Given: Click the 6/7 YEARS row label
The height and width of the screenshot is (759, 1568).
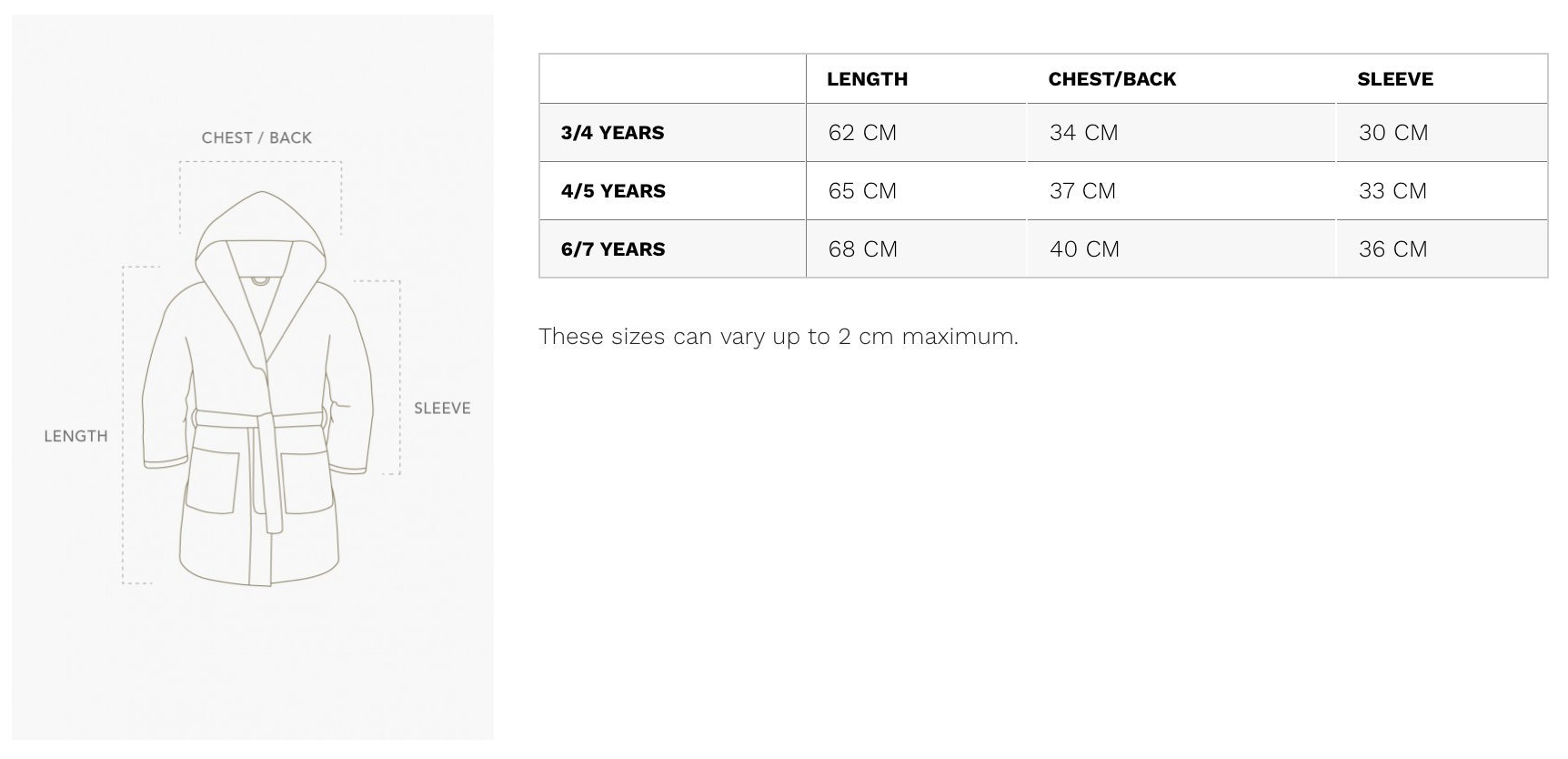Looking at the screenshot, I should (613, 249).
